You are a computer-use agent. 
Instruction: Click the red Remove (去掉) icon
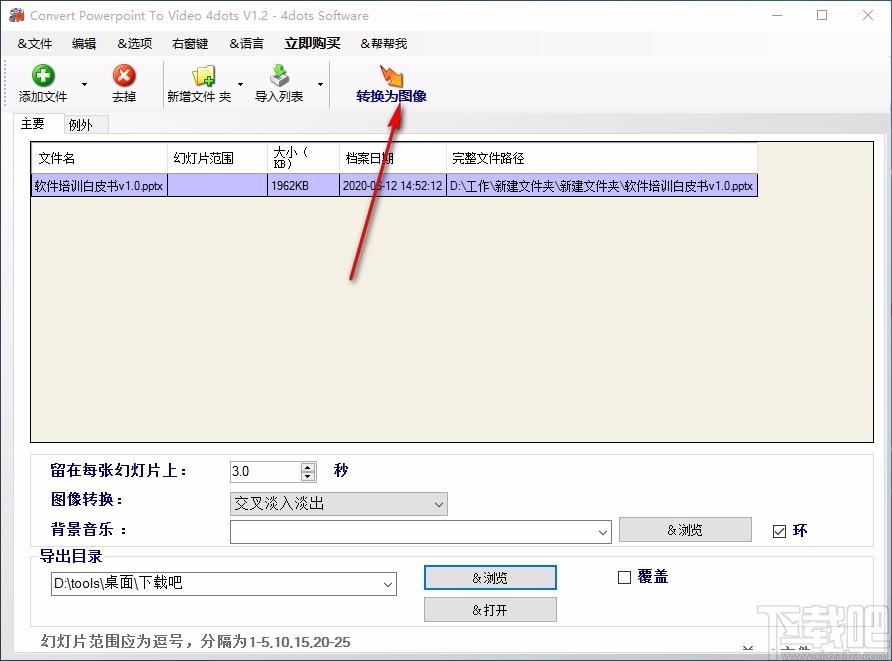coord(123,76)
